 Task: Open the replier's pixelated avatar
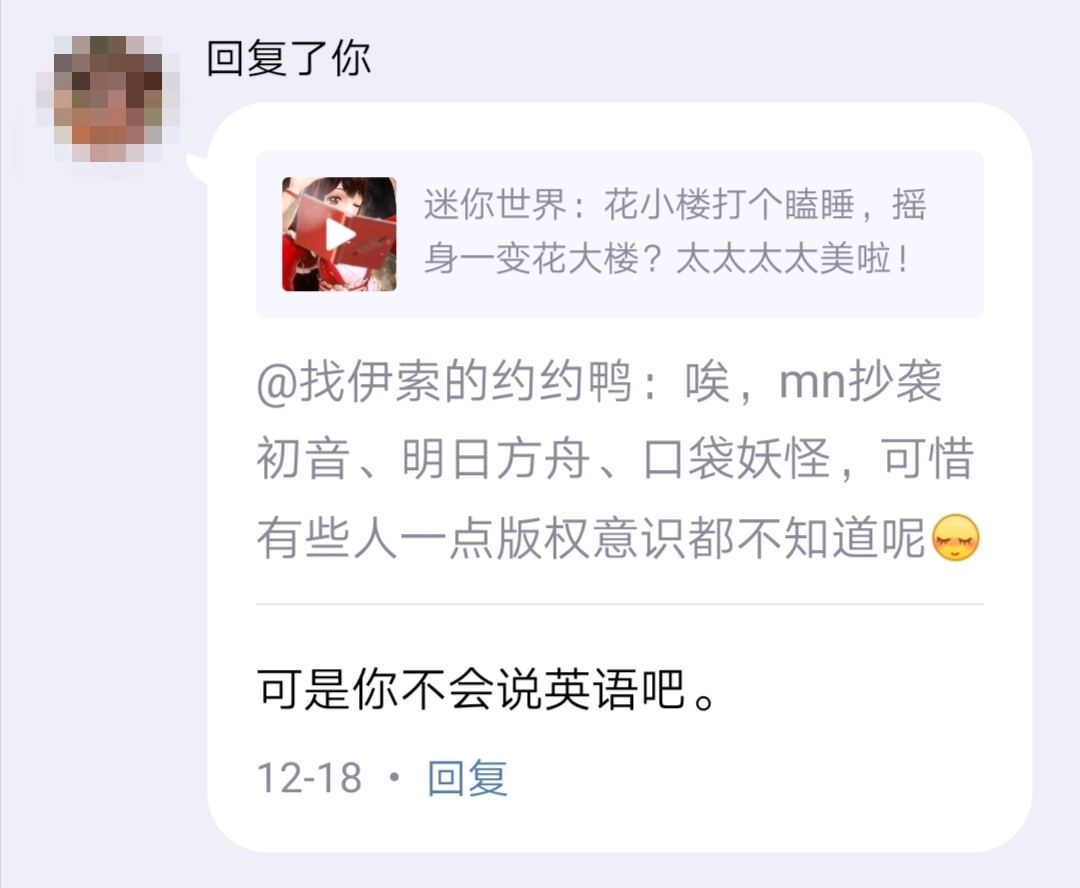click(107, 99)
